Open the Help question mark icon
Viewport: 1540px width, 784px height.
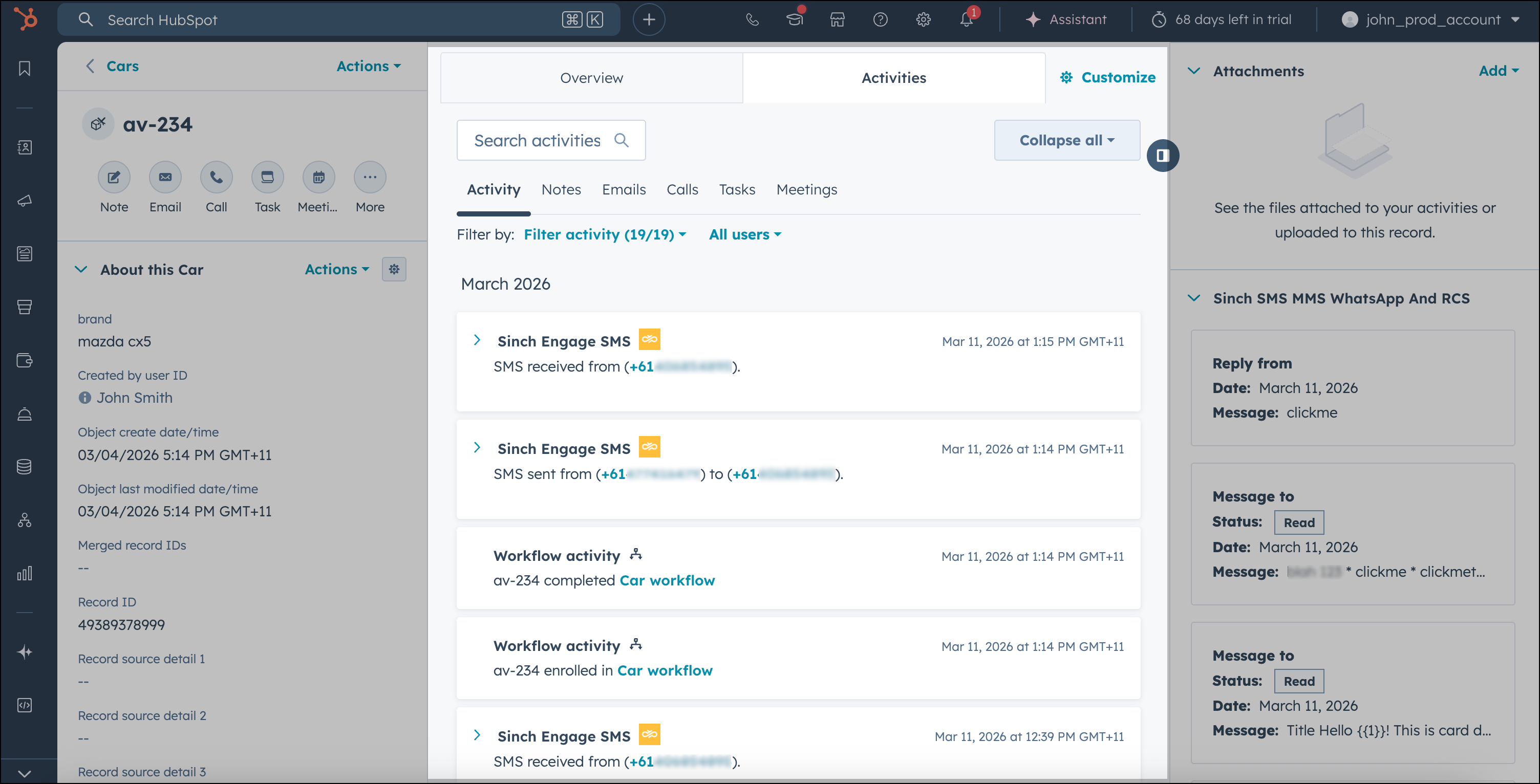pyautogui.click(x=880, y=20)
